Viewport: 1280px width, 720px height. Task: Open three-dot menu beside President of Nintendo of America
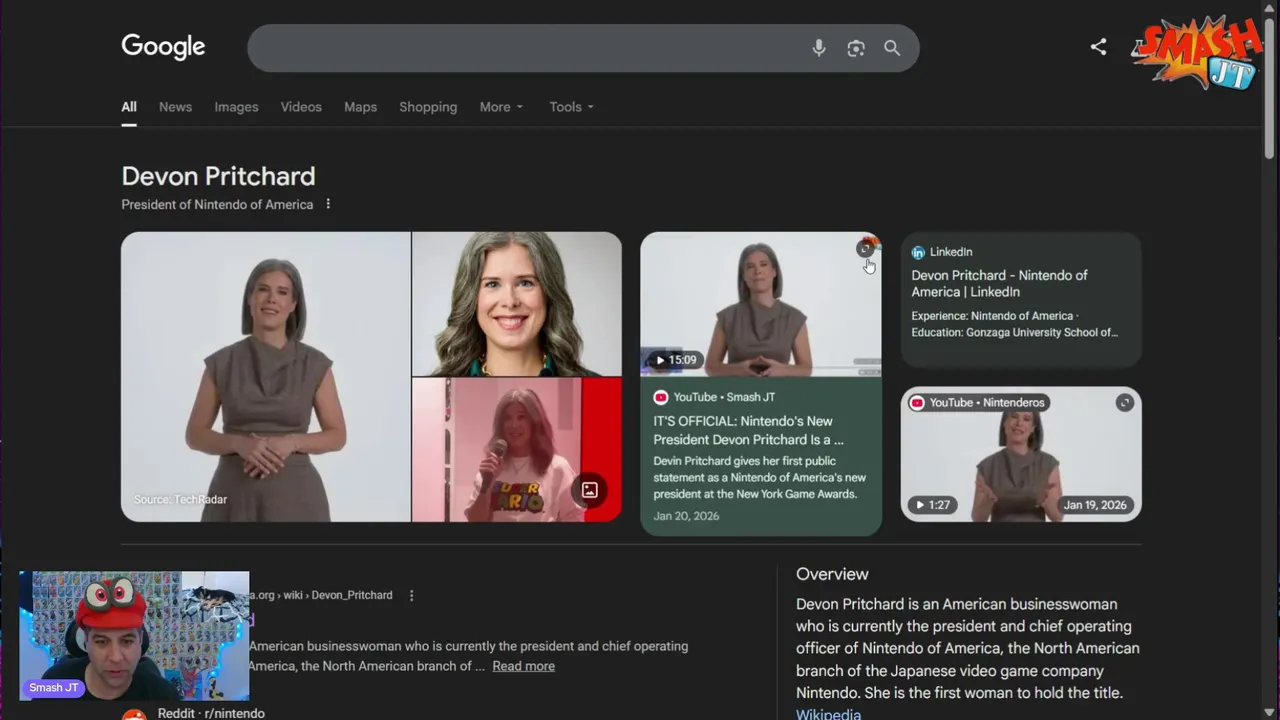[x=328, y=204]
